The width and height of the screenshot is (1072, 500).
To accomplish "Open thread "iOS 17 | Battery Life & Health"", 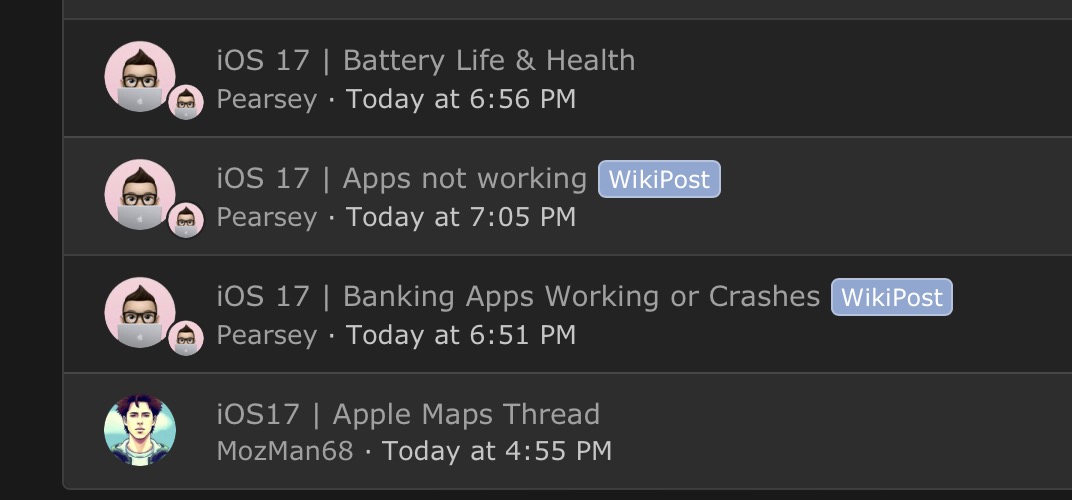I will (x=425, y=61).
